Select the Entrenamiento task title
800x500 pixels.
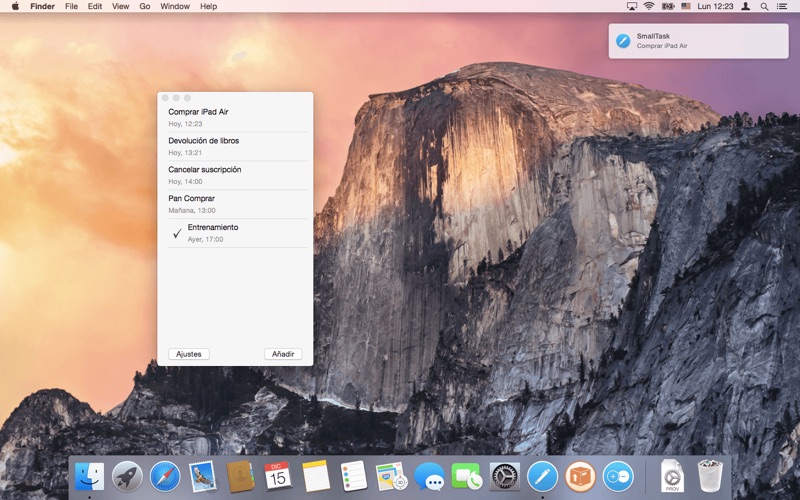213,227
